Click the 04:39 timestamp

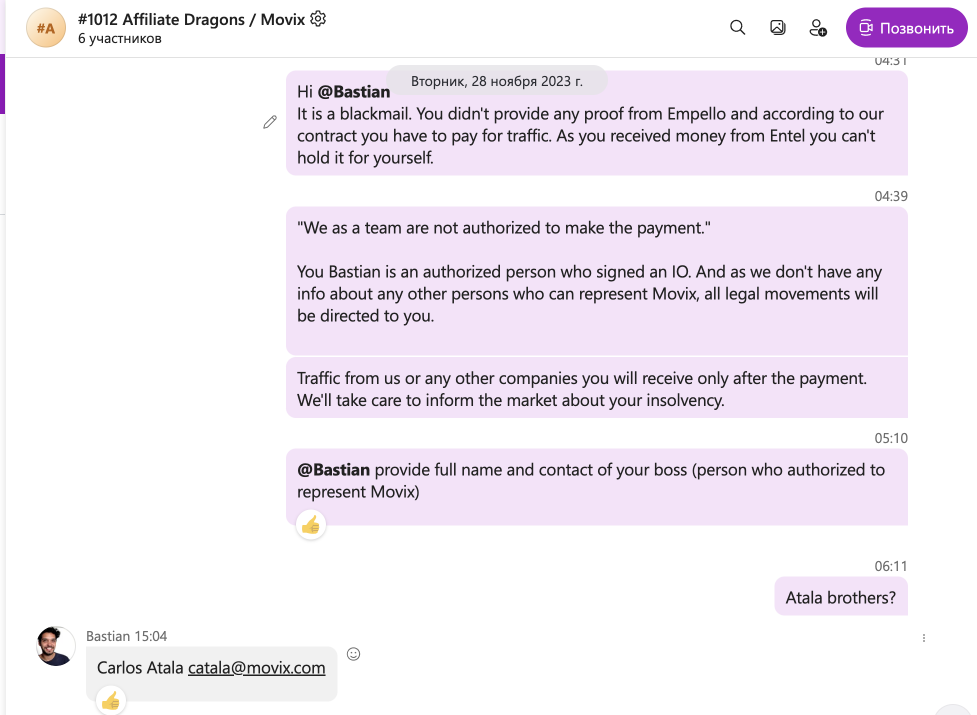(891, 196)
